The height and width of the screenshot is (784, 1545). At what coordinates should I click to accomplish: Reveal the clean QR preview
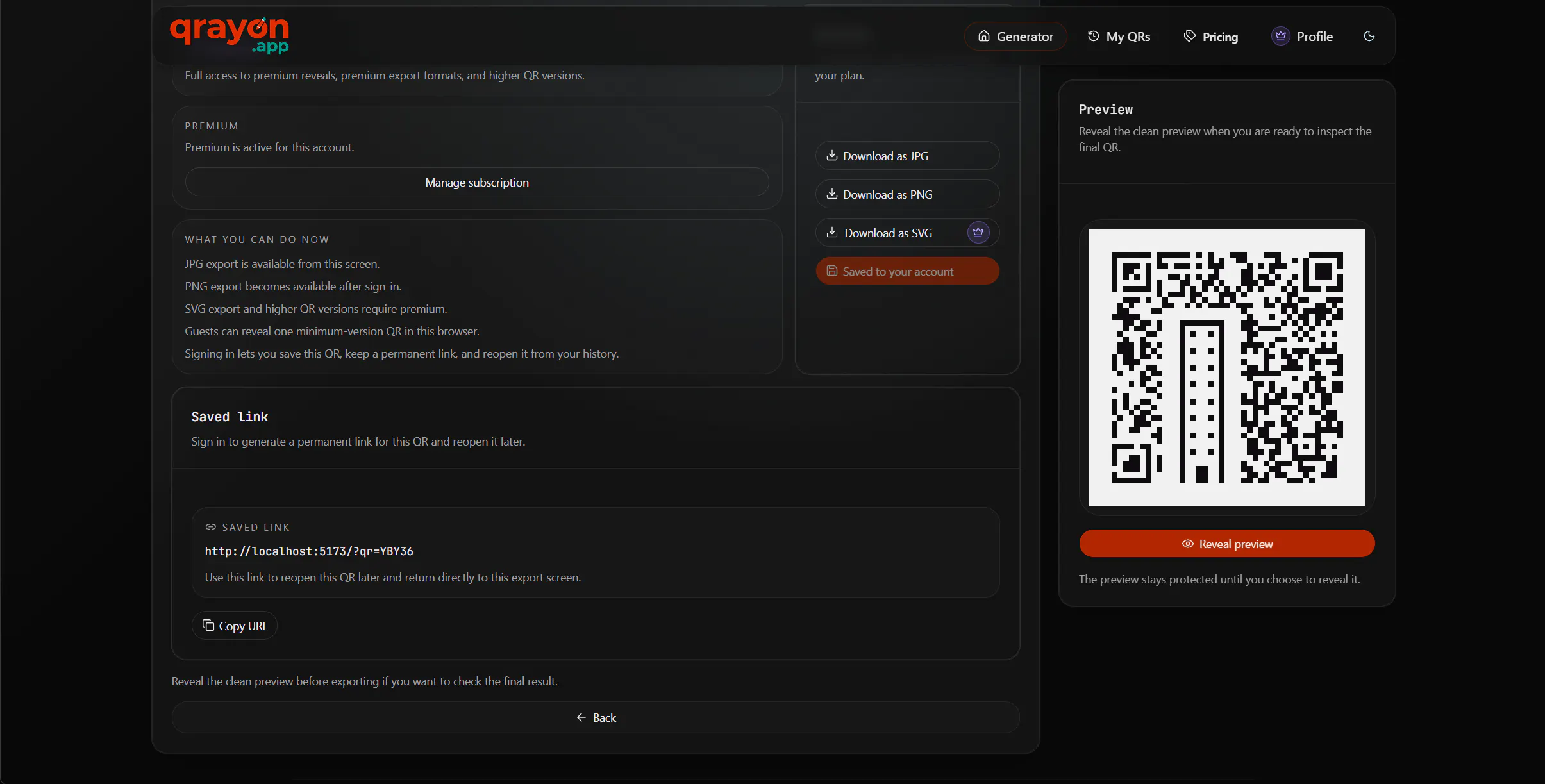pos(1227,544)
